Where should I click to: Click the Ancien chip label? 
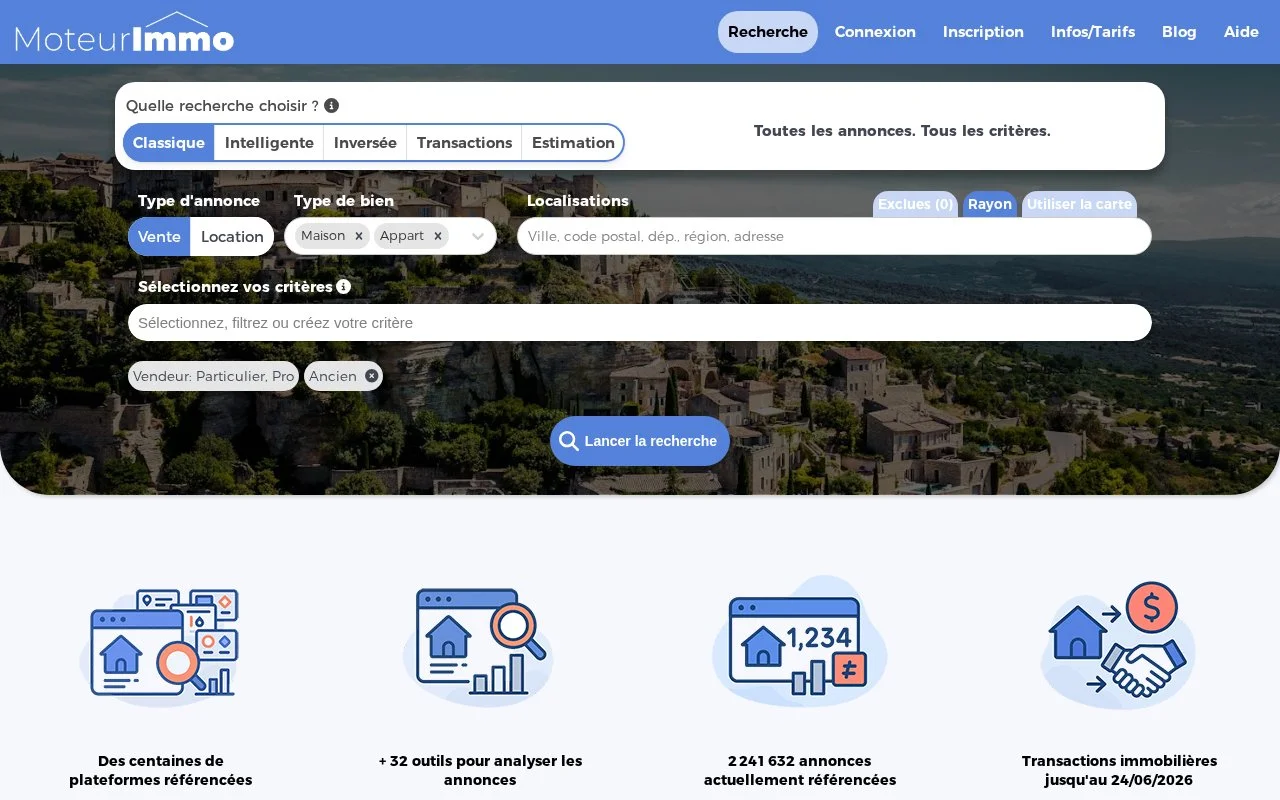[x=333, y=376]
